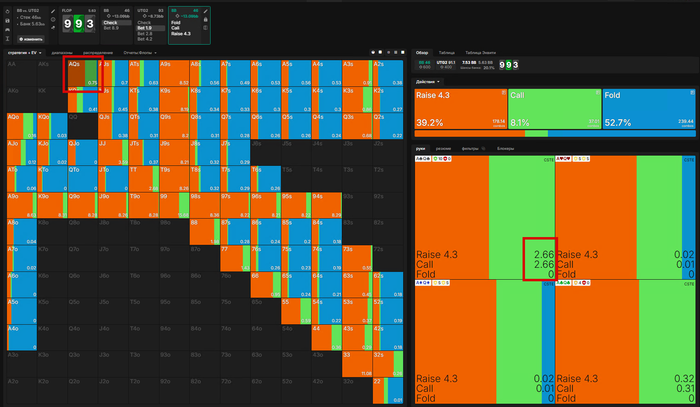Click the изменить button
The width and height of the screenshot is (700, 407).
click(x=31, y=39)
